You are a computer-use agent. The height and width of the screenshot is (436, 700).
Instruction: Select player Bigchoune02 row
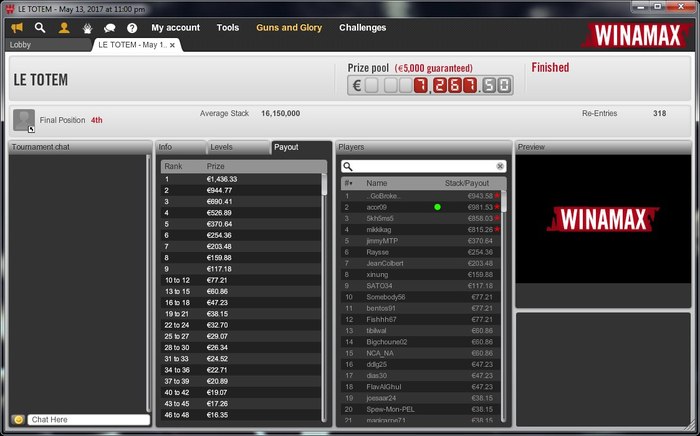pyautogui.click(x=421, y=342)
